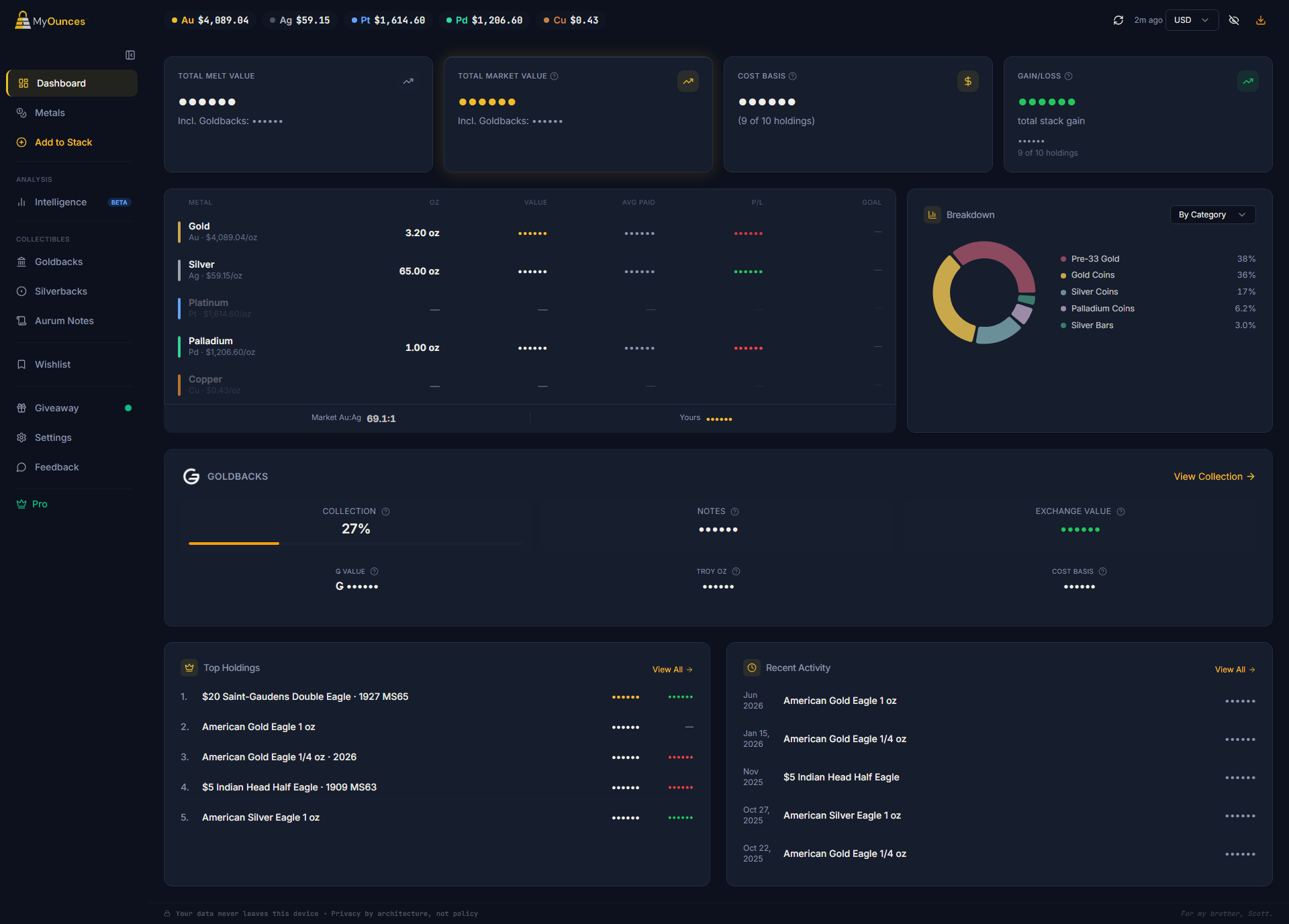Click the MyOunces logo
Image resolution: width=1289 pixels, height=924 pixels.
[x=50, y=20]
